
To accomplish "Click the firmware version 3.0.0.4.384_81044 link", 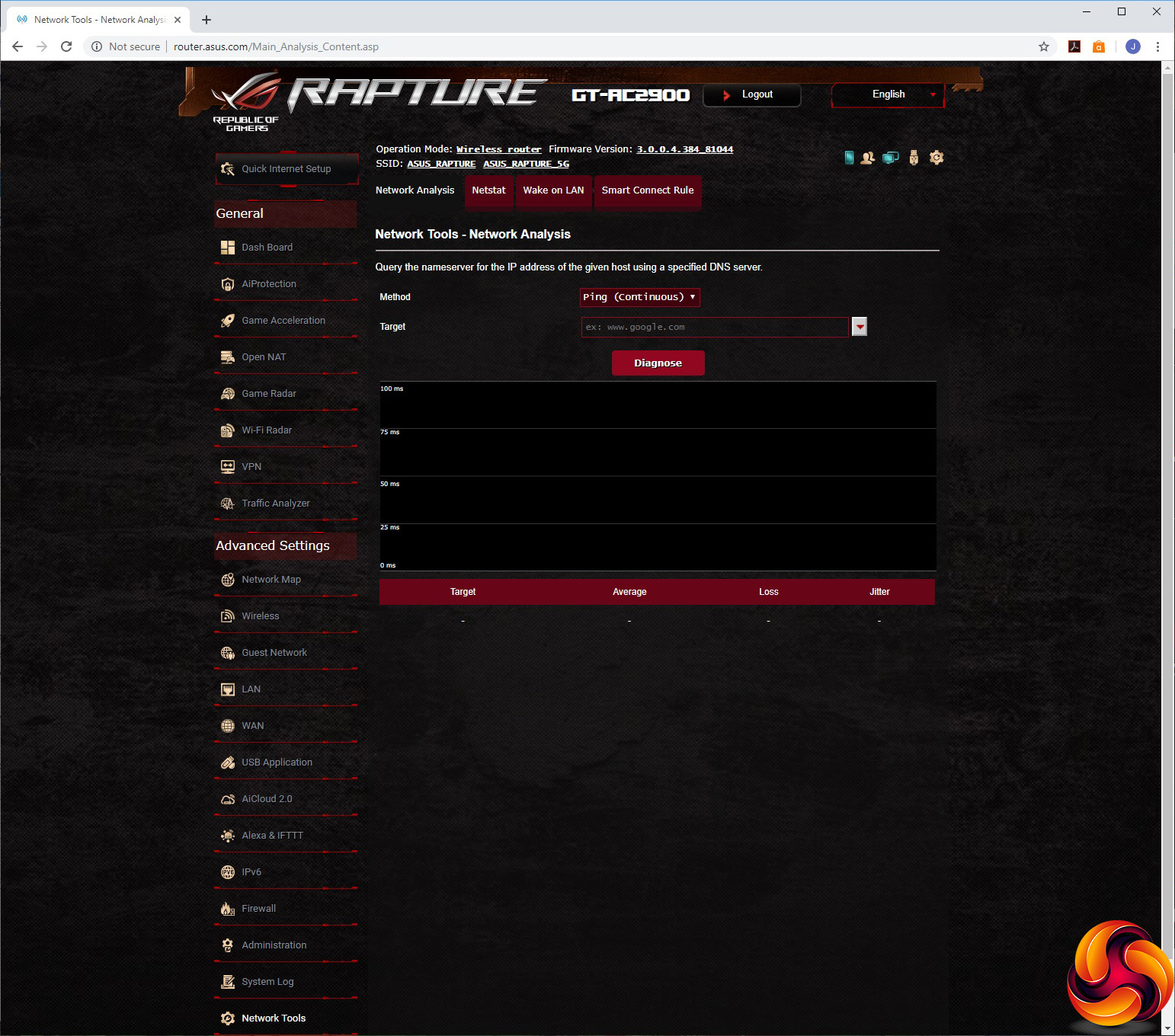I will (685, 149).
